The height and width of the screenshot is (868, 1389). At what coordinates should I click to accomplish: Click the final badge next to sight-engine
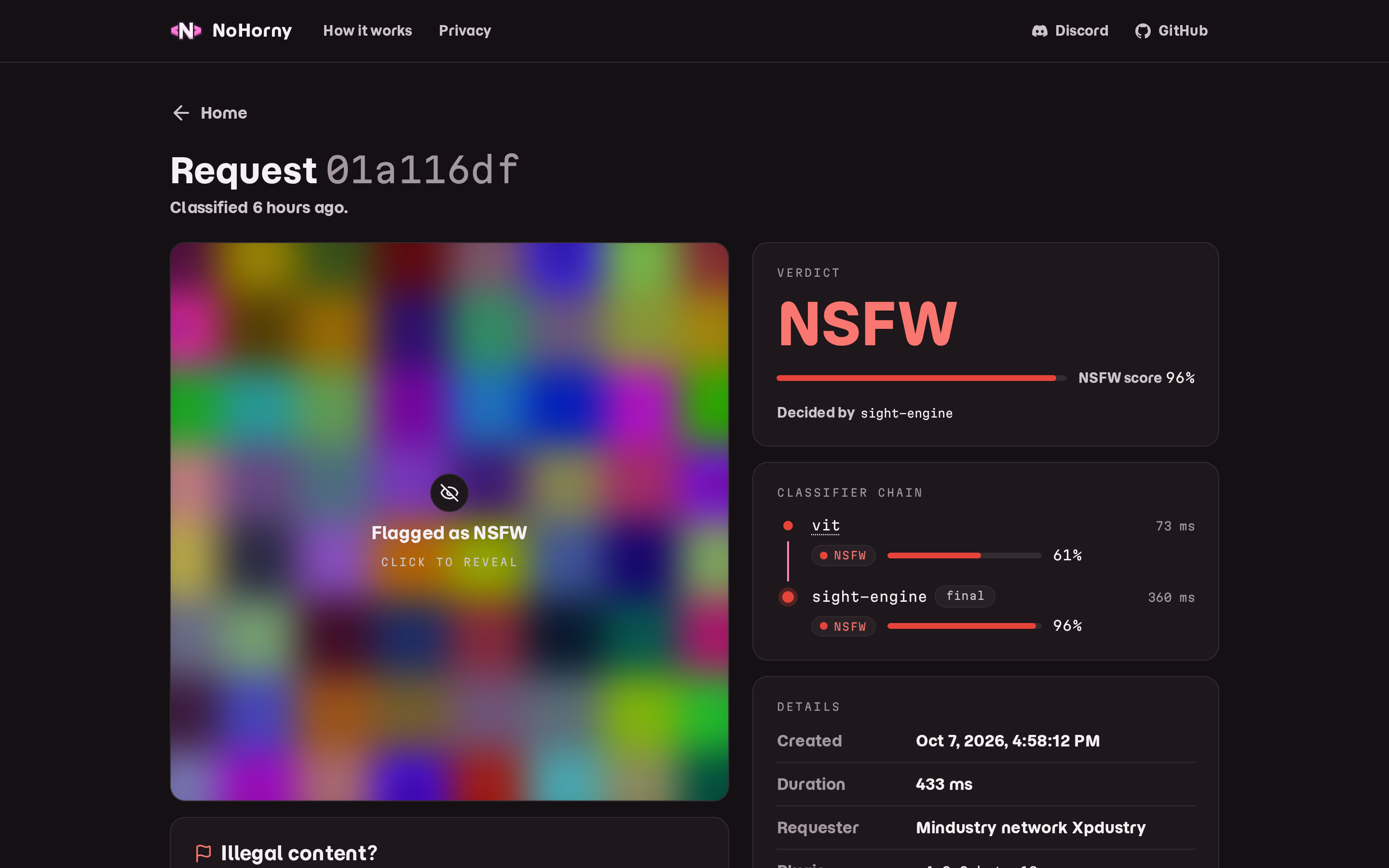point(965,596)
